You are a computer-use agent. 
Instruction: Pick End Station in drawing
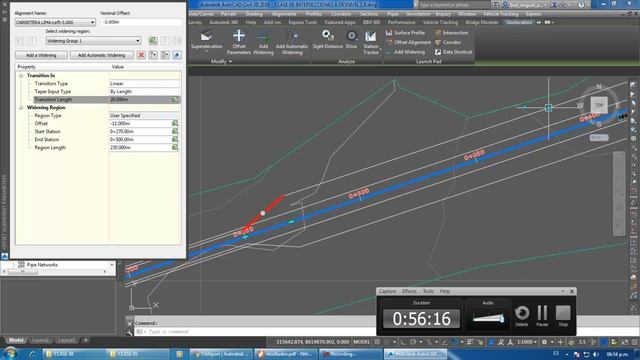click(175, 139)
